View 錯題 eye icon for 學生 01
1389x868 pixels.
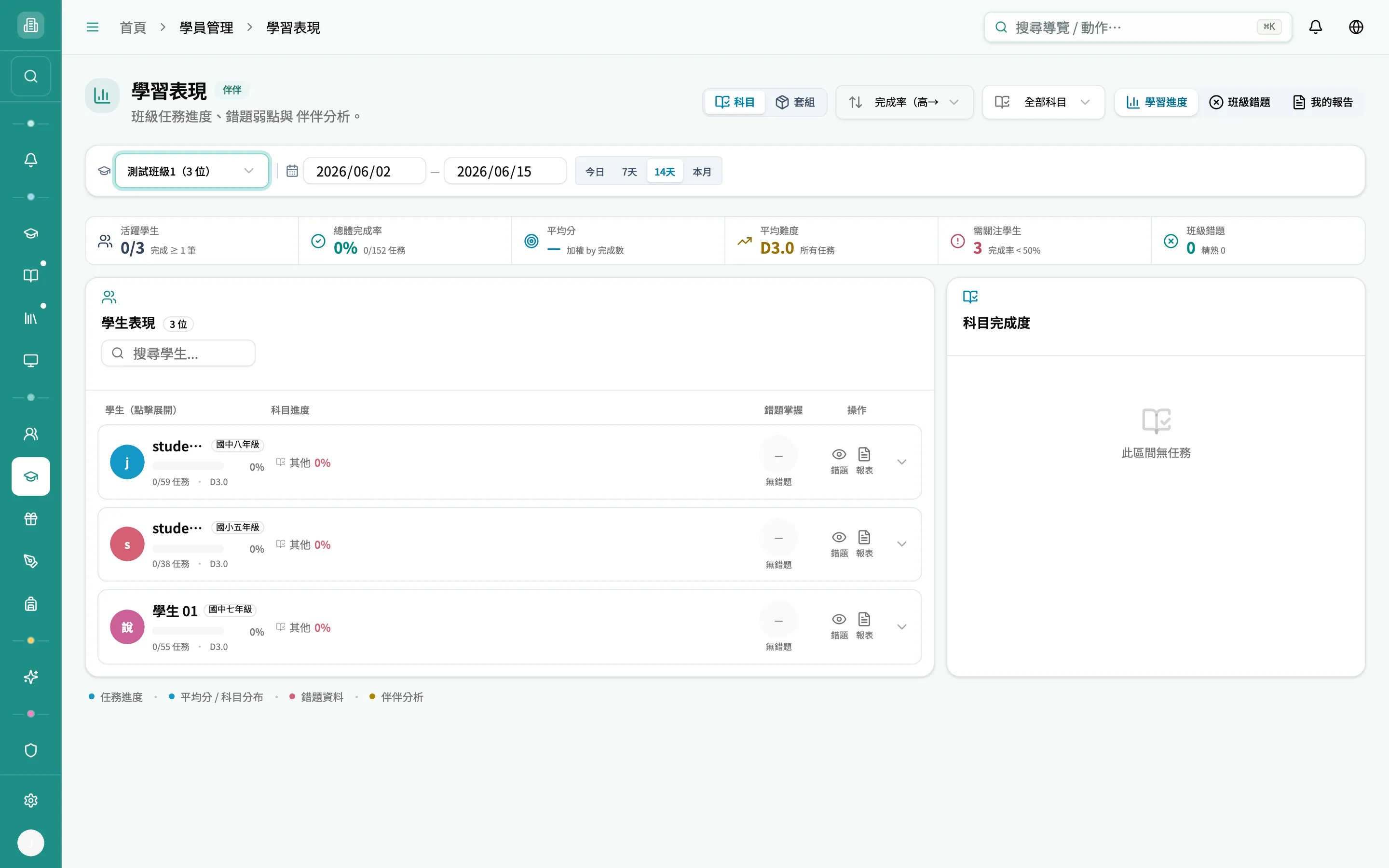[839, 625]
